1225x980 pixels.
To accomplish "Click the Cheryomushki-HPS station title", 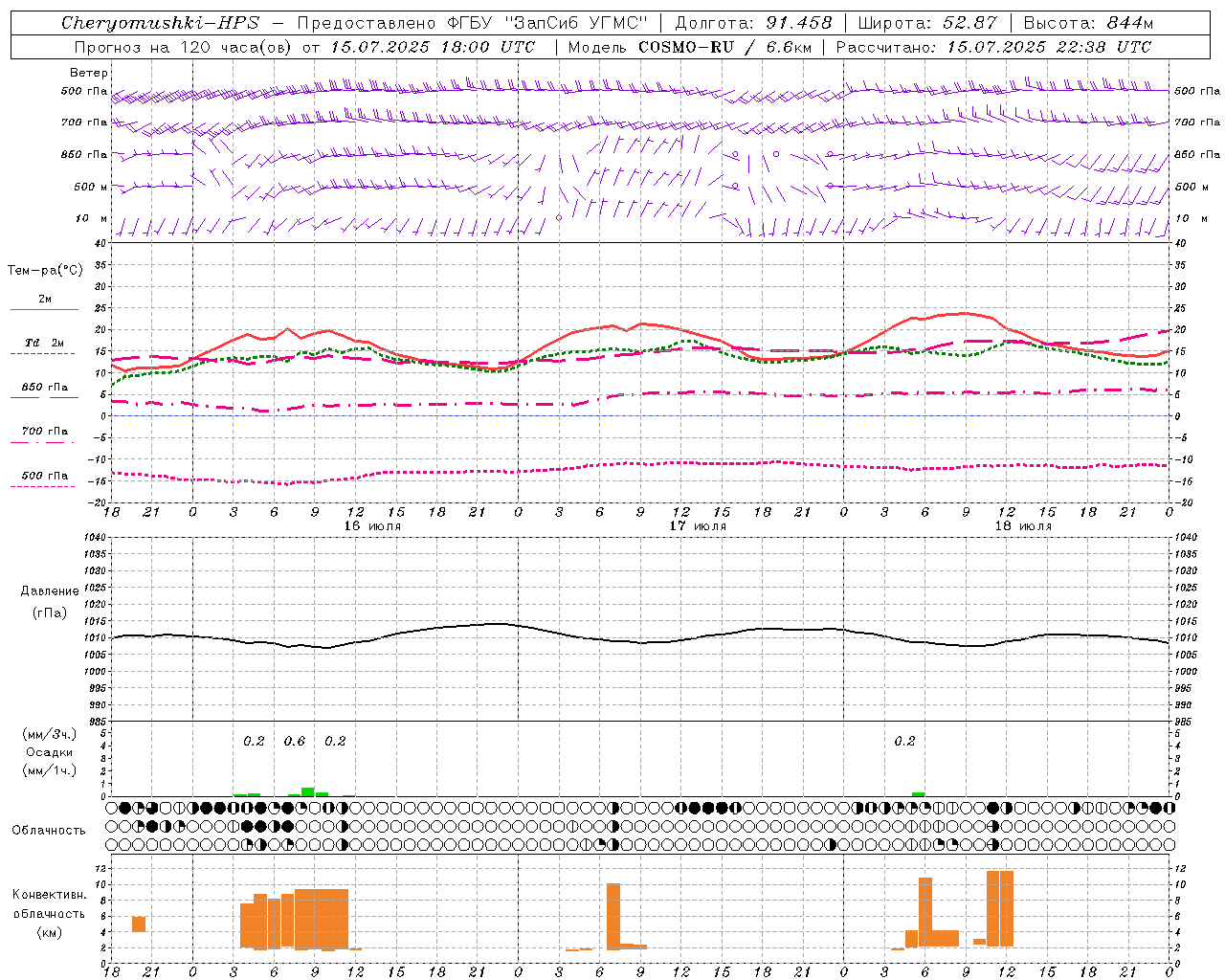I will pos(160,23).
